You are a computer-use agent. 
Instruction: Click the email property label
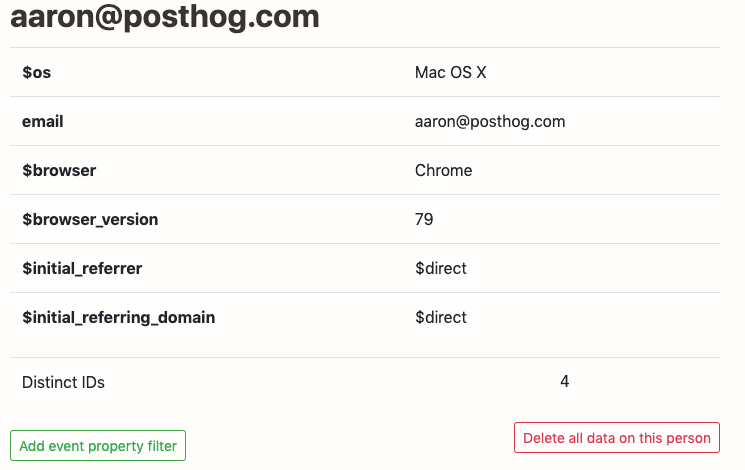(43, 121)
